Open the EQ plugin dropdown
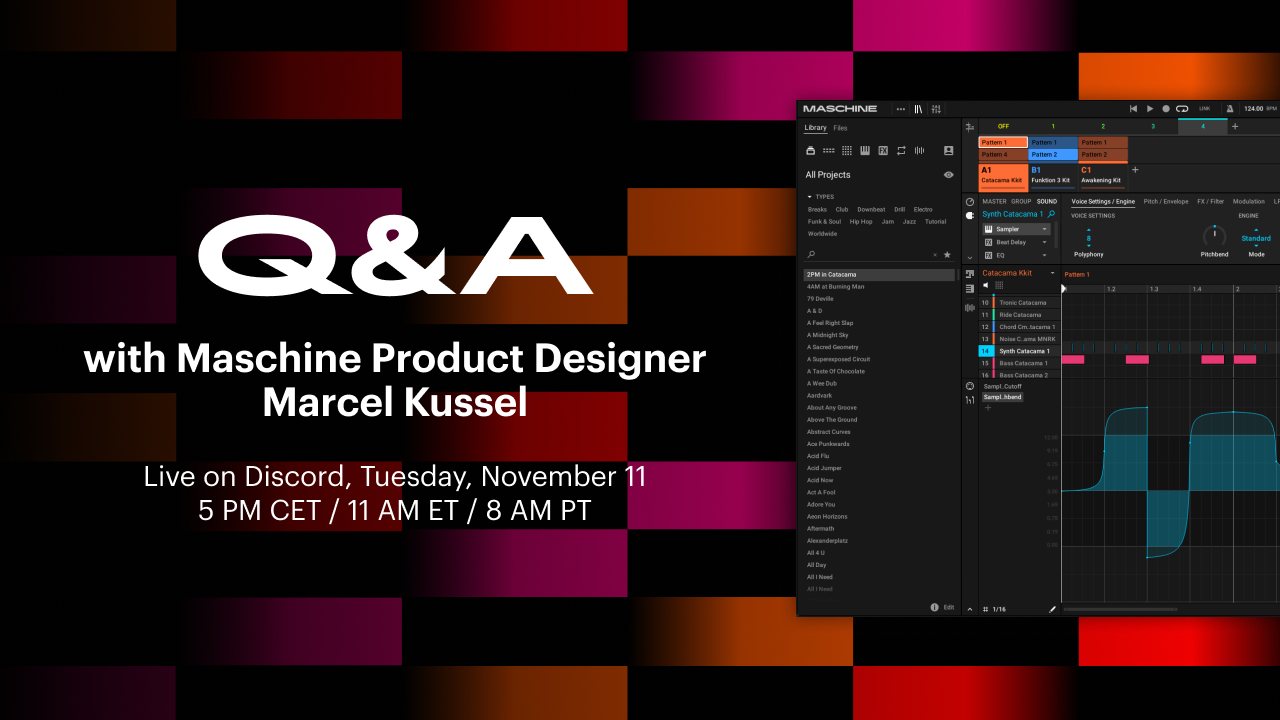The height and width of the screenshot is (720, 1280). [1045, 255]
